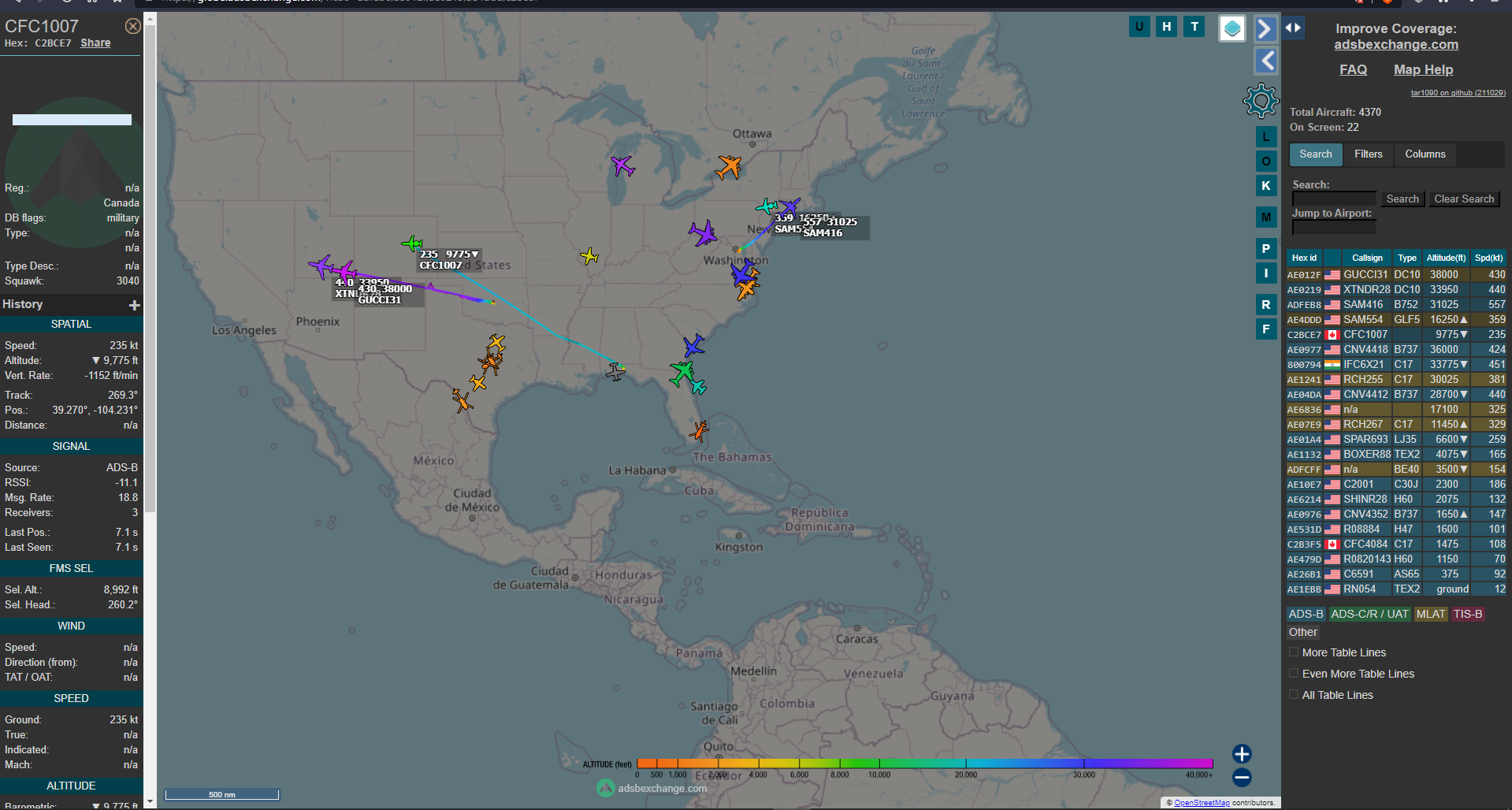Click the Jump to Airport input field
Screen dimensions: 1512x810
[x=1334, y=227]
